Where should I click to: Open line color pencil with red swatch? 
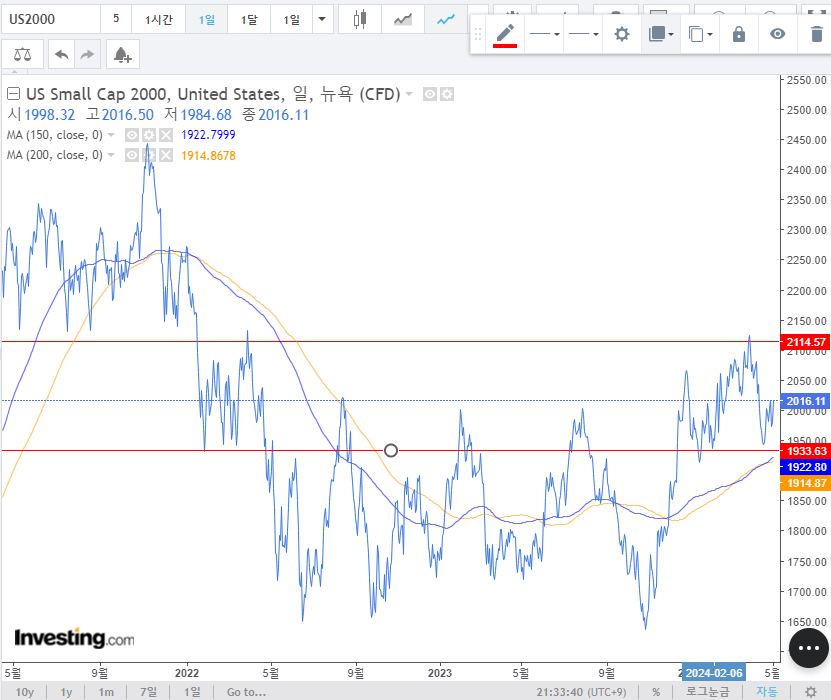click(x=505, y=34)
